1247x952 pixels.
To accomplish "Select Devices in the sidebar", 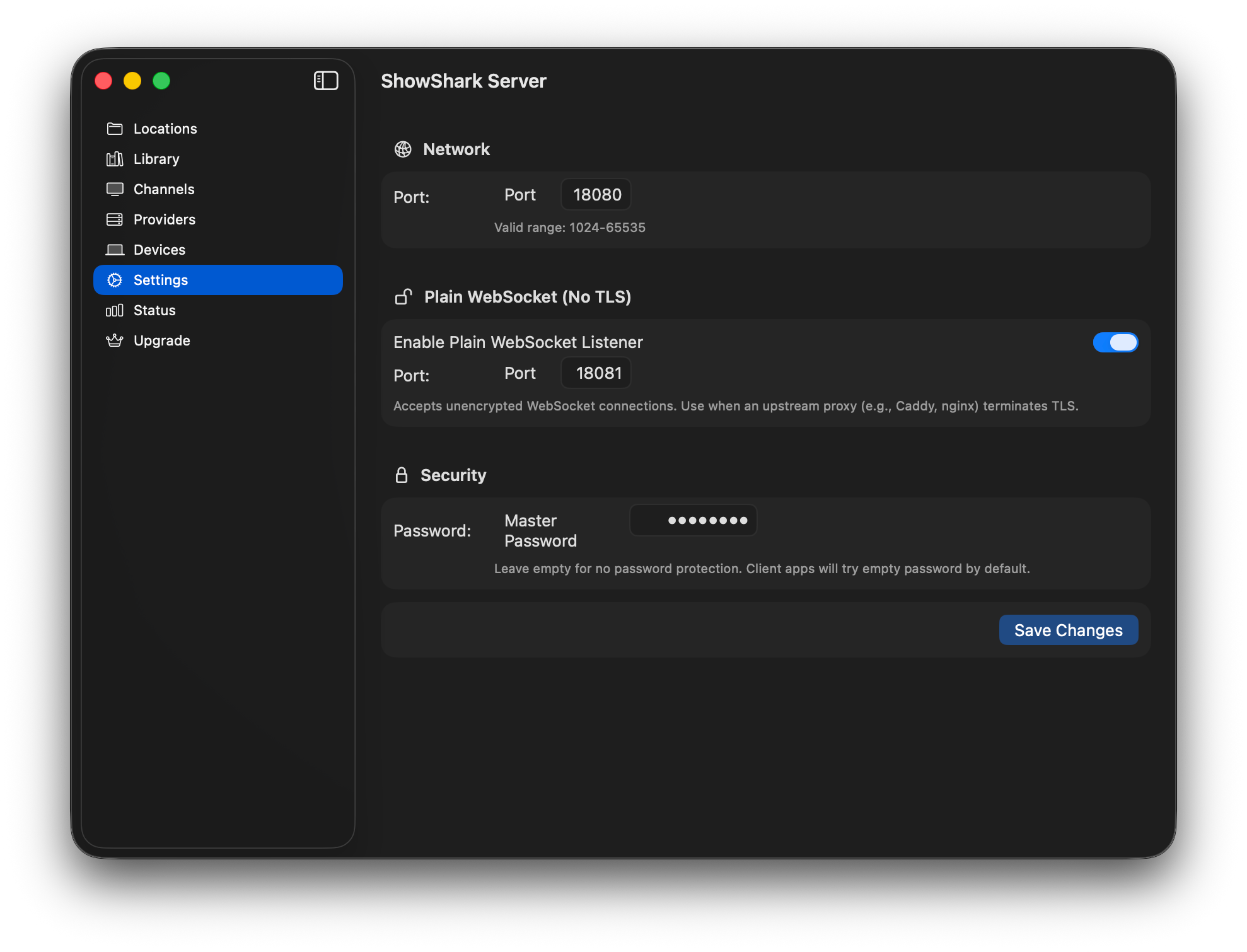I will pos(159,250).
